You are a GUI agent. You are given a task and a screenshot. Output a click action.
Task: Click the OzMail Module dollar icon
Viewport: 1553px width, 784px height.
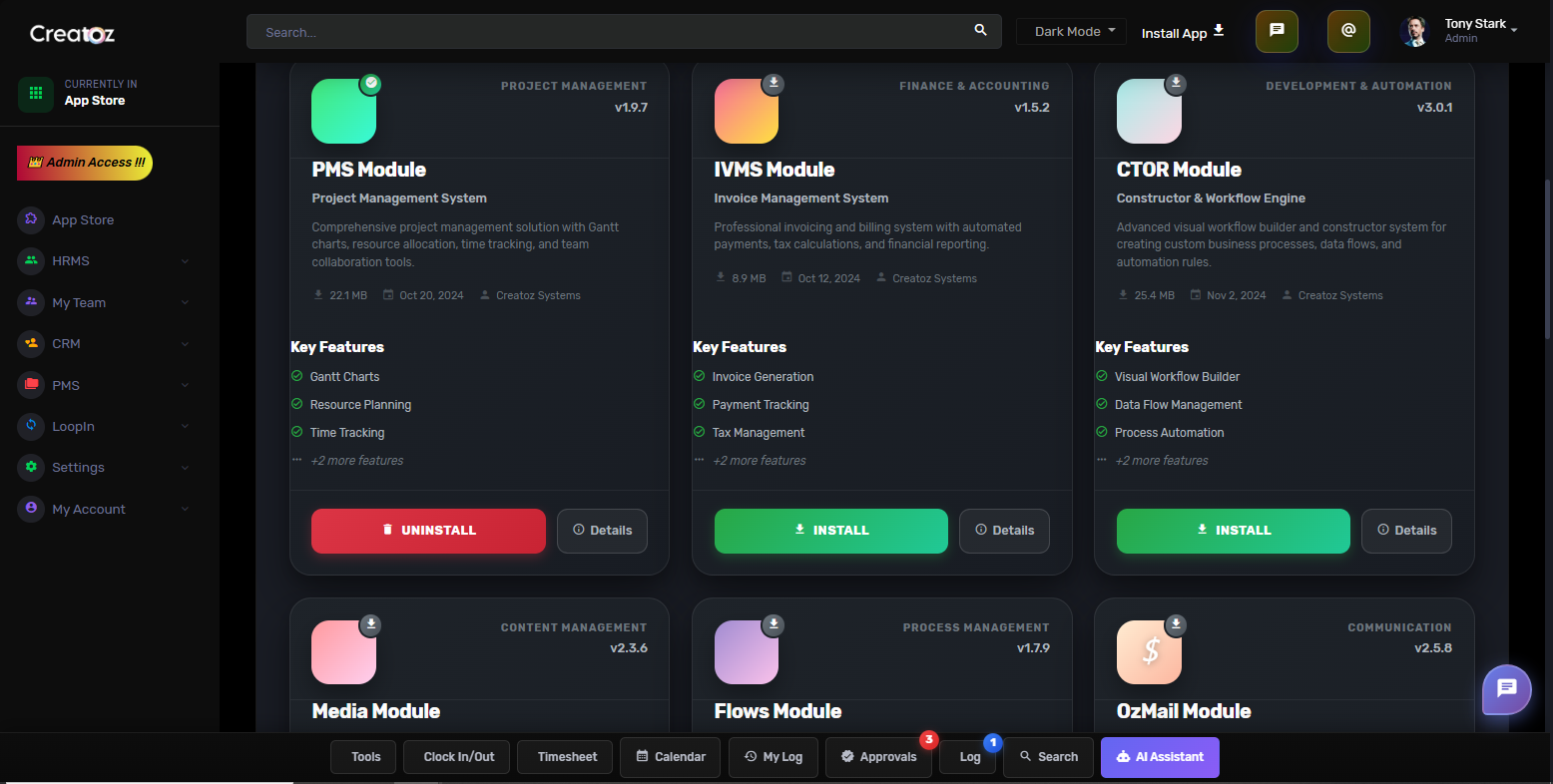[x=1149, y=652]
